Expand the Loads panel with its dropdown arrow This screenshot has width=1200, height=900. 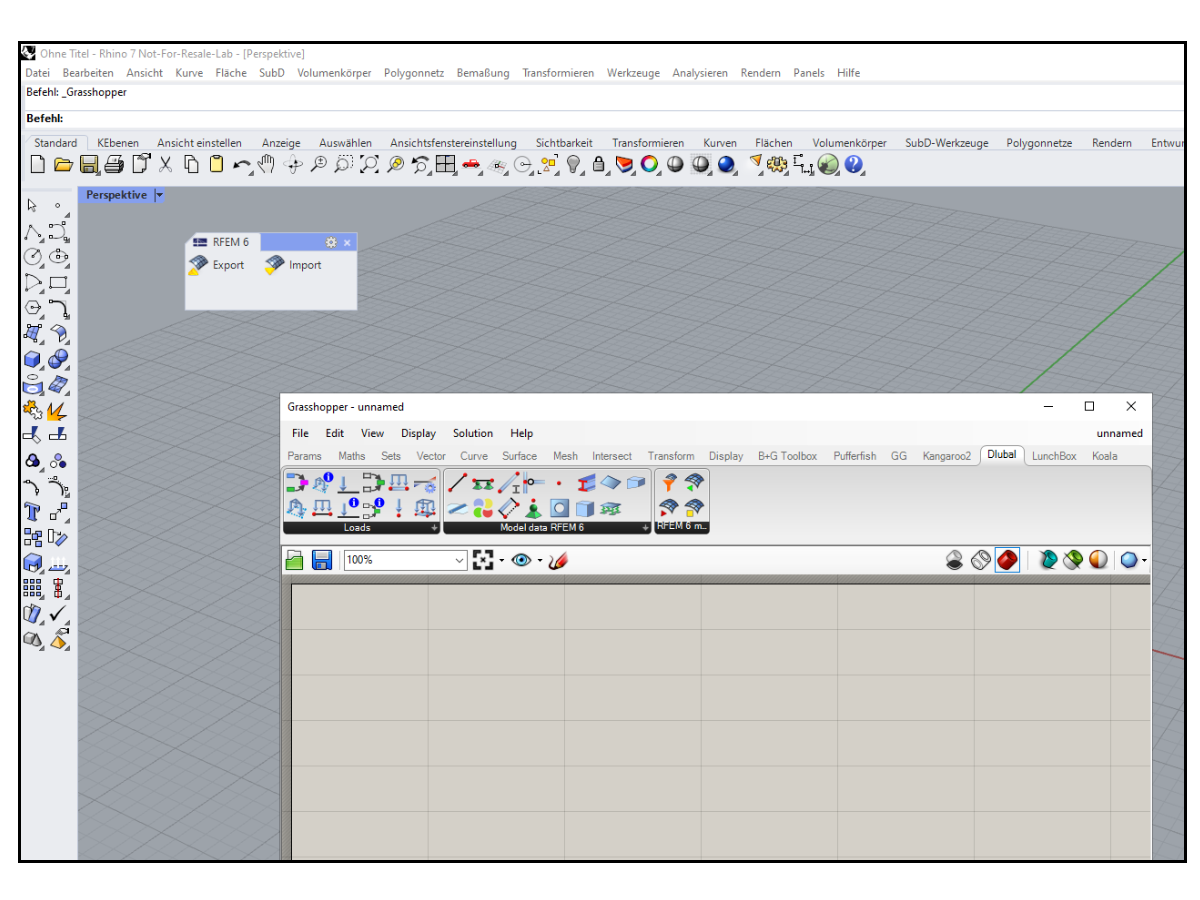[x=433, y=527]
